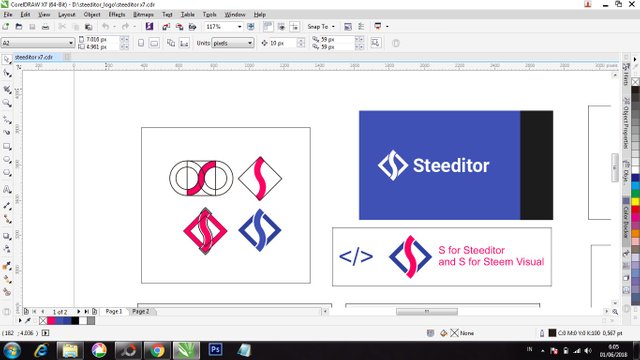Switch to the Page 2 tab
This screenshot has width=640, height=360.
[x=140, y=311]
